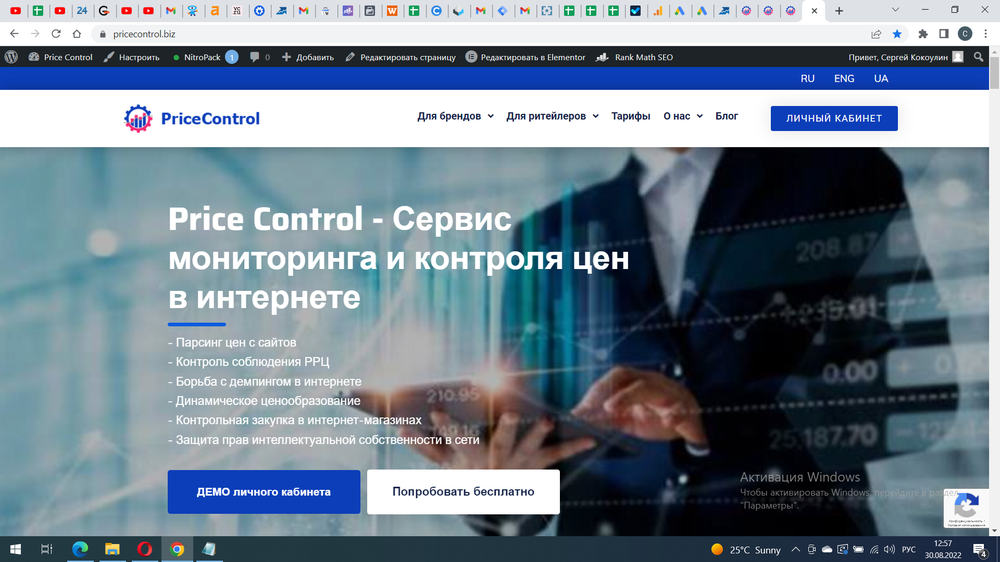Open File Explorer from taskbar
Screen dimensions: 1000x562
pyautogui.click(x=112, y=549)
